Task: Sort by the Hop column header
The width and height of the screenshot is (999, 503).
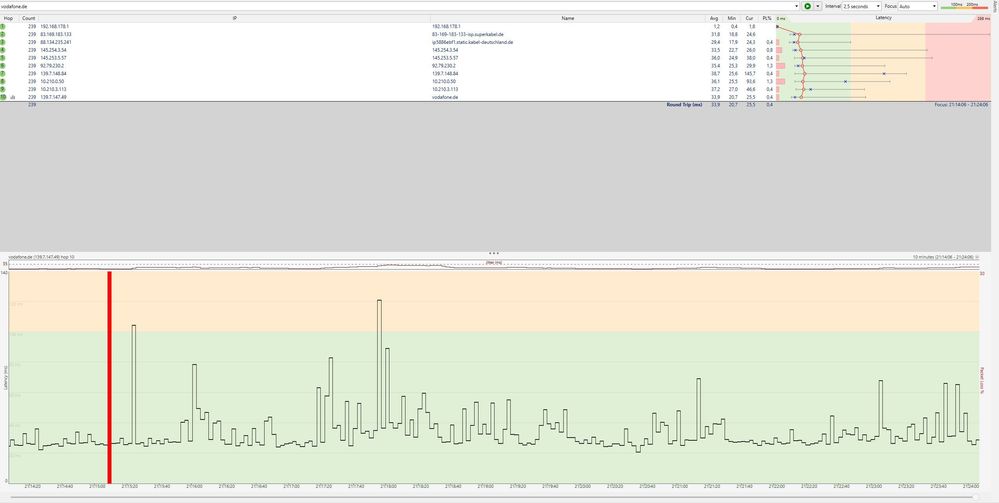Action: 8,18
